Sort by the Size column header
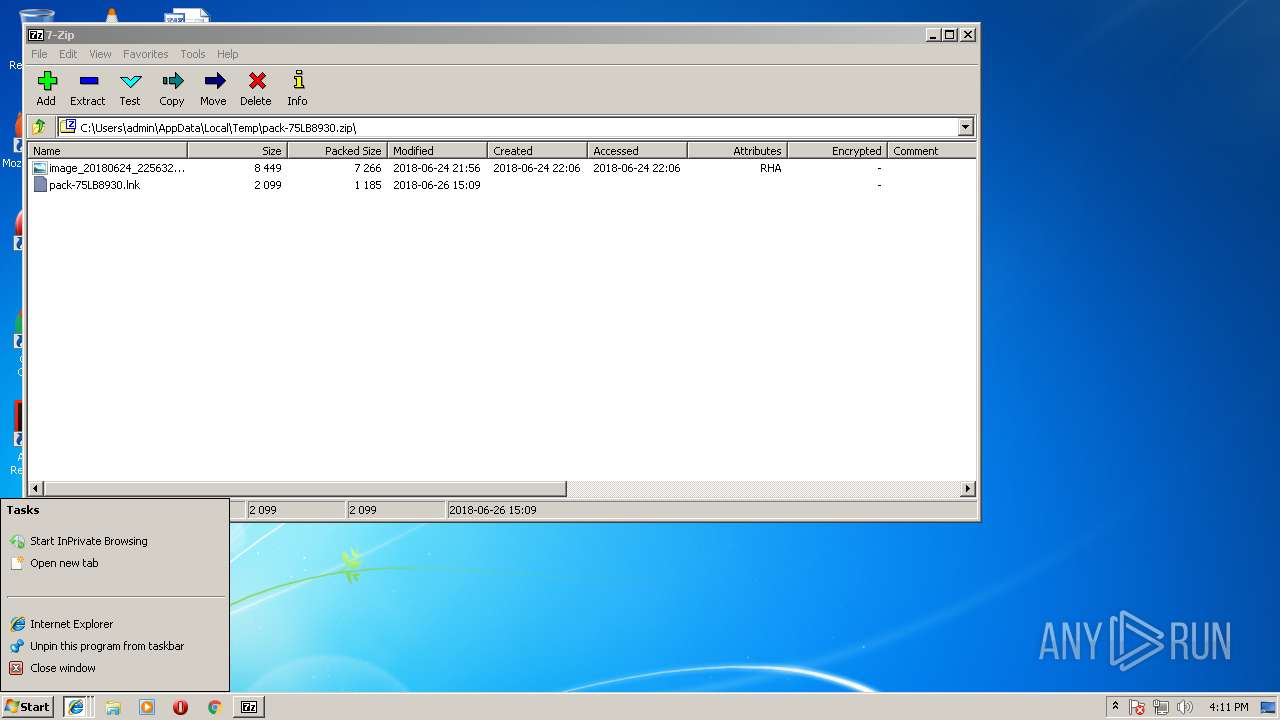This screenshot has width=1280, height=720. (237, 151)
